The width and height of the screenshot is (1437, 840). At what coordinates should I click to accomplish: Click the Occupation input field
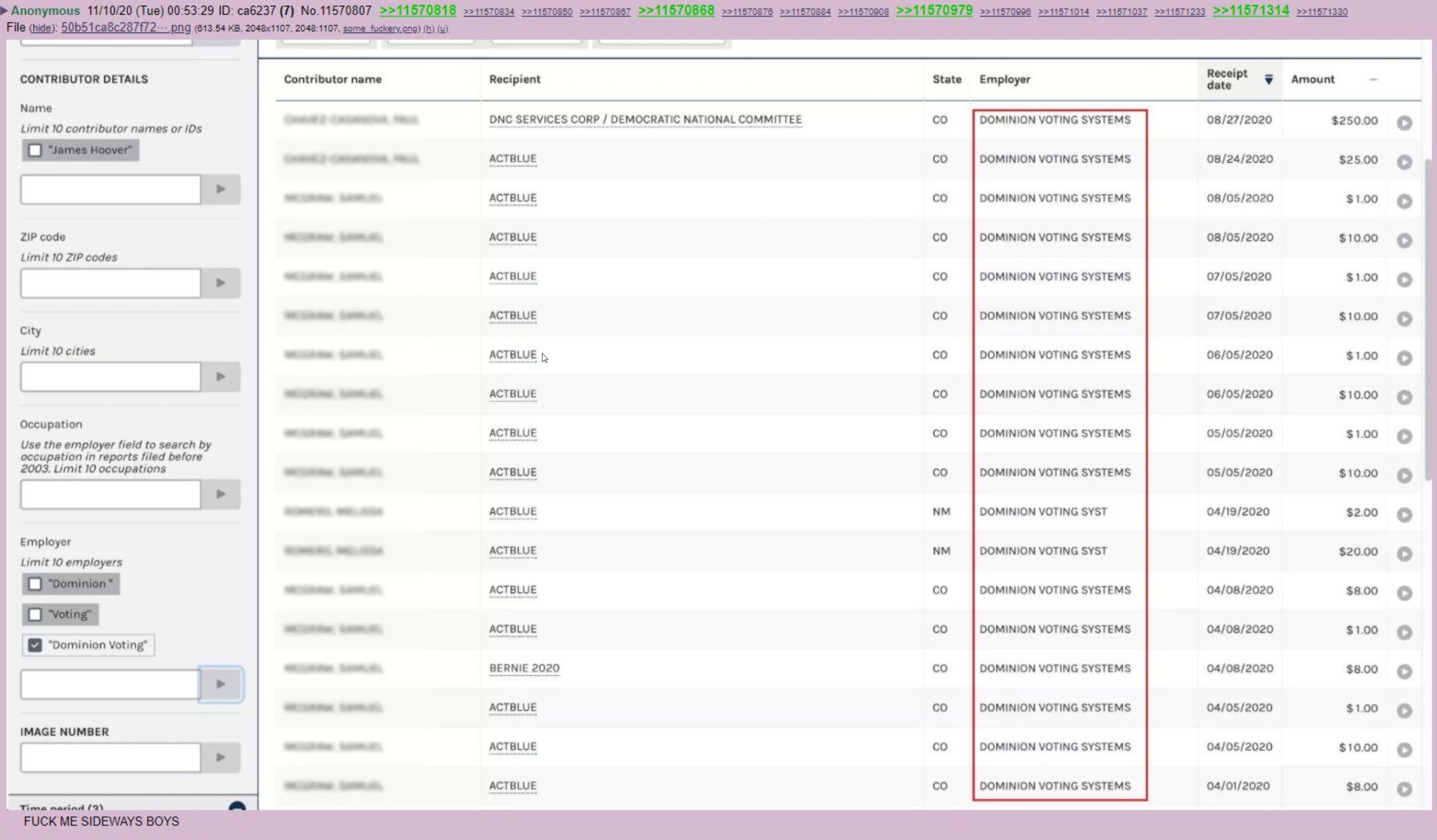click(x=111, y=494)
